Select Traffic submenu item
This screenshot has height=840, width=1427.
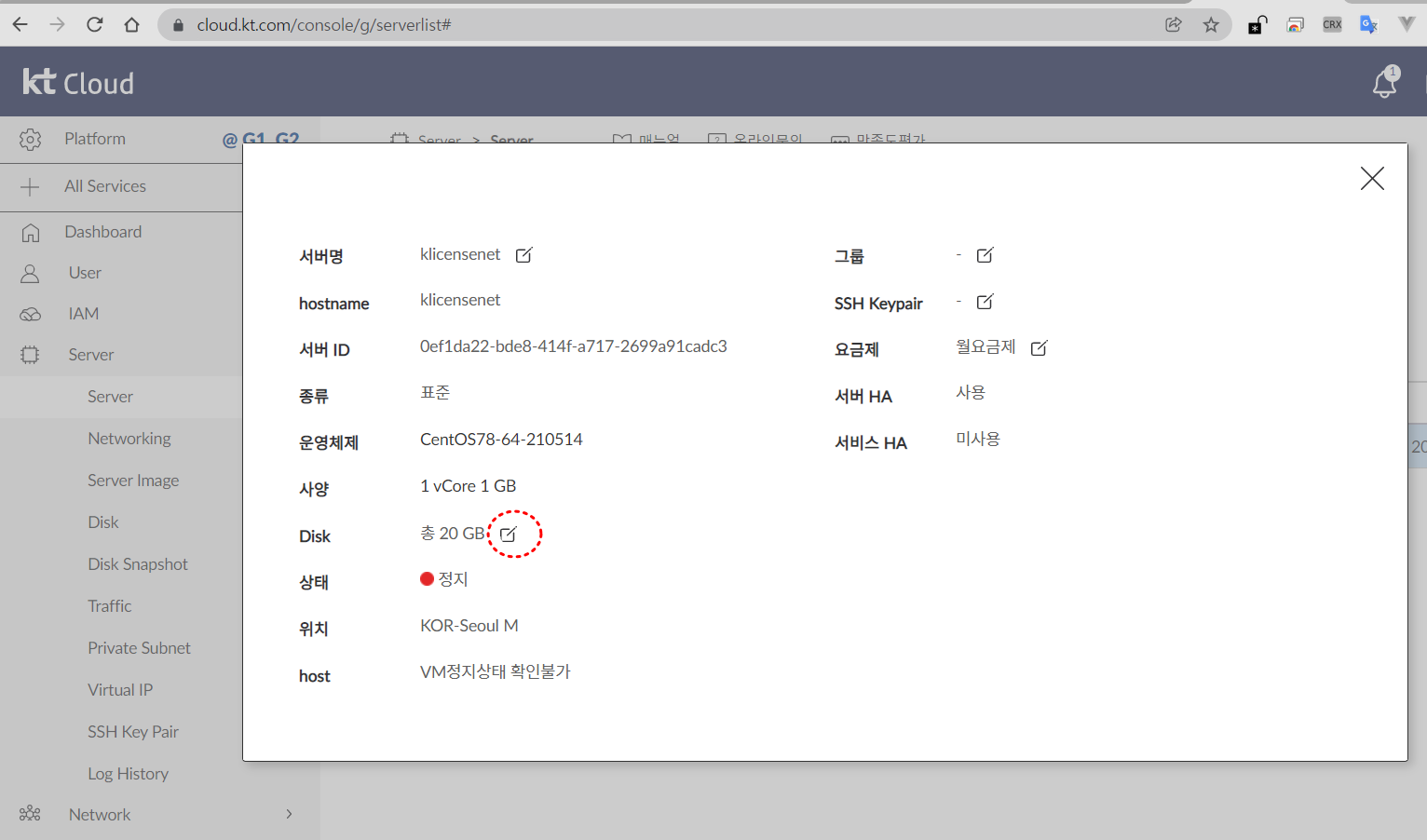[x=110, y=606]
